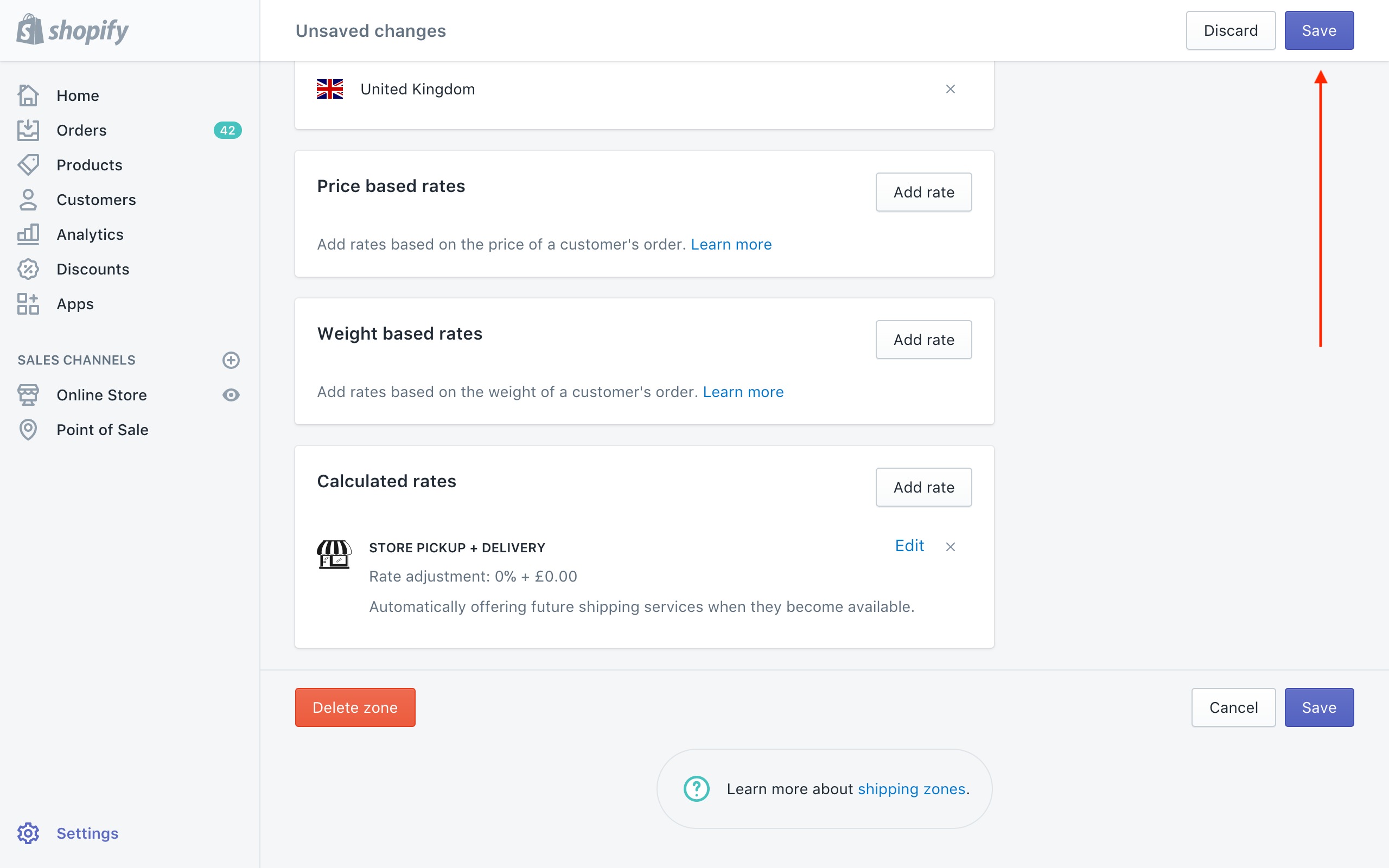This screenshot has height=868, width=1389.
Task: Open Point of Sale channel
Action: click(102, 430)
